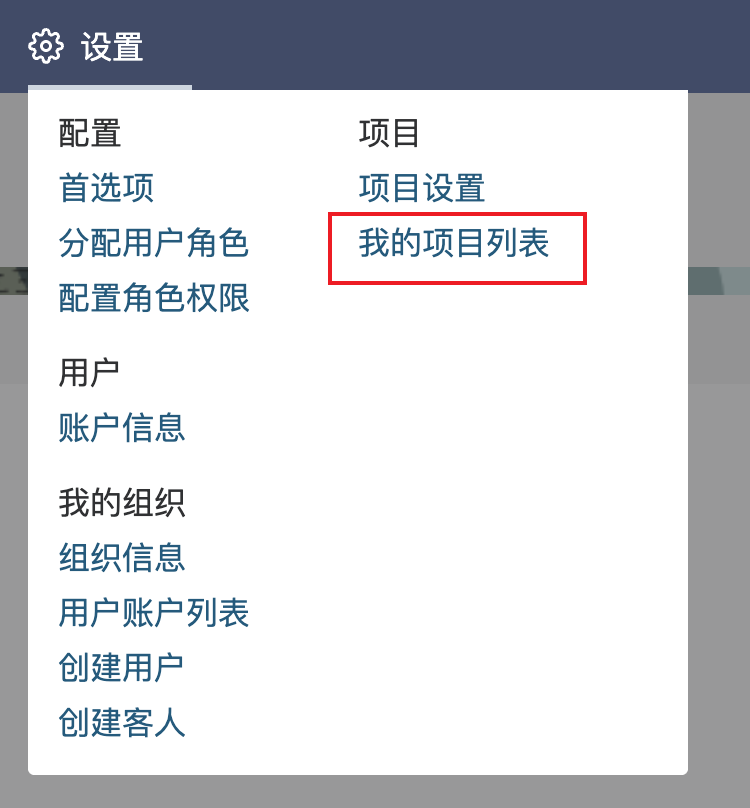View 账户信息 under 用户
This screenshot has height=808, width=750.
(122, 428)
